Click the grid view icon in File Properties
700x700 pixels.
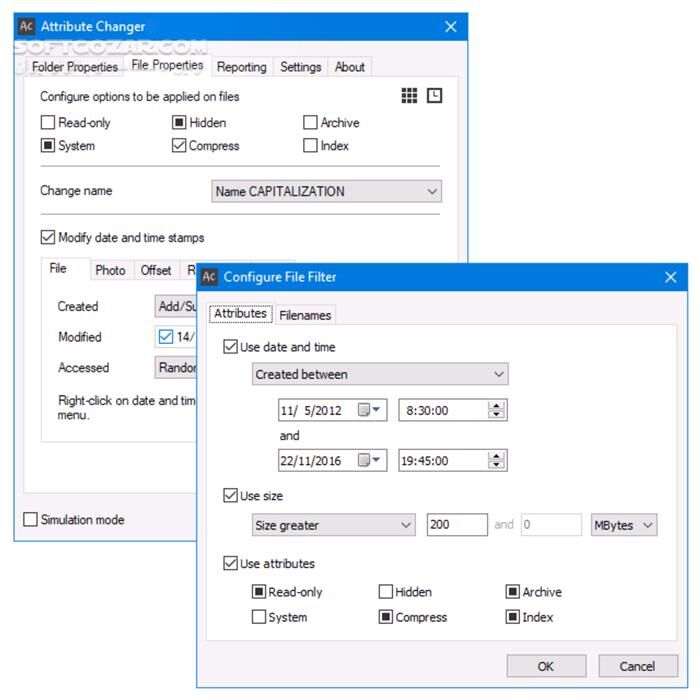[x=410, y=96]
